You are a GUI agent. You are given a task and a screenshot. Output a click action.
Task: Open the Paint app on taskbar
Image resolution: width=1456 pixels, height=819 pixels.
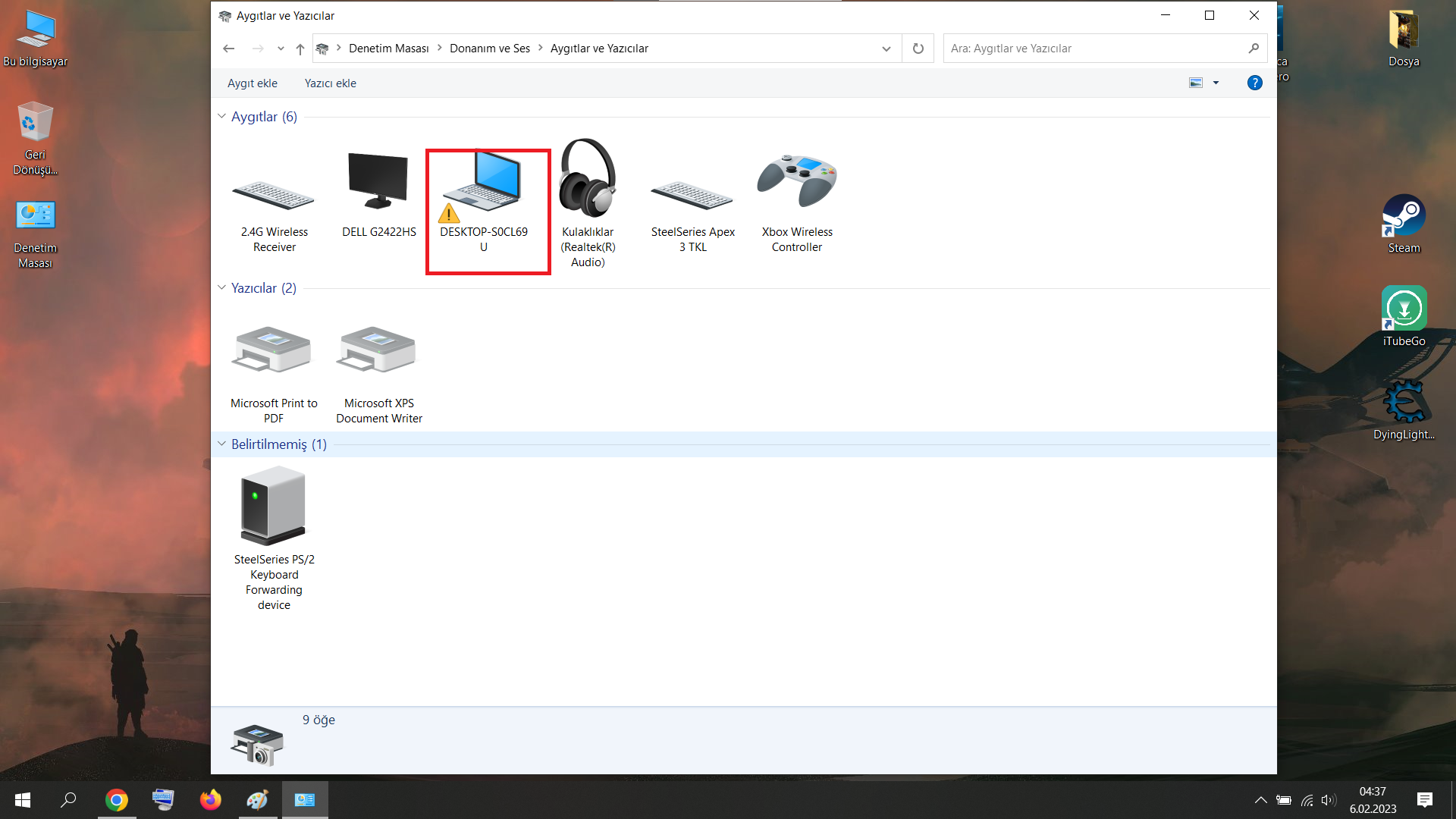tap(258, 800)
